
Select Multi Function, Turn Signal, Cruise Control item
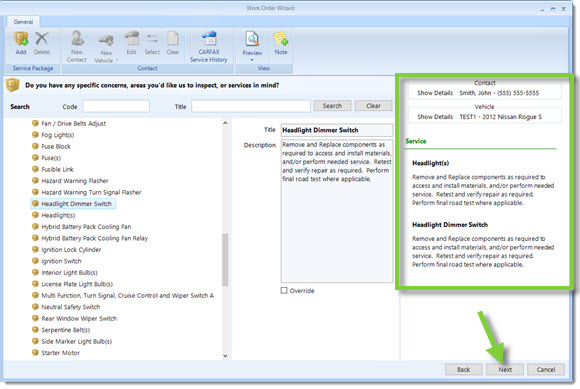tap(128, 295)
